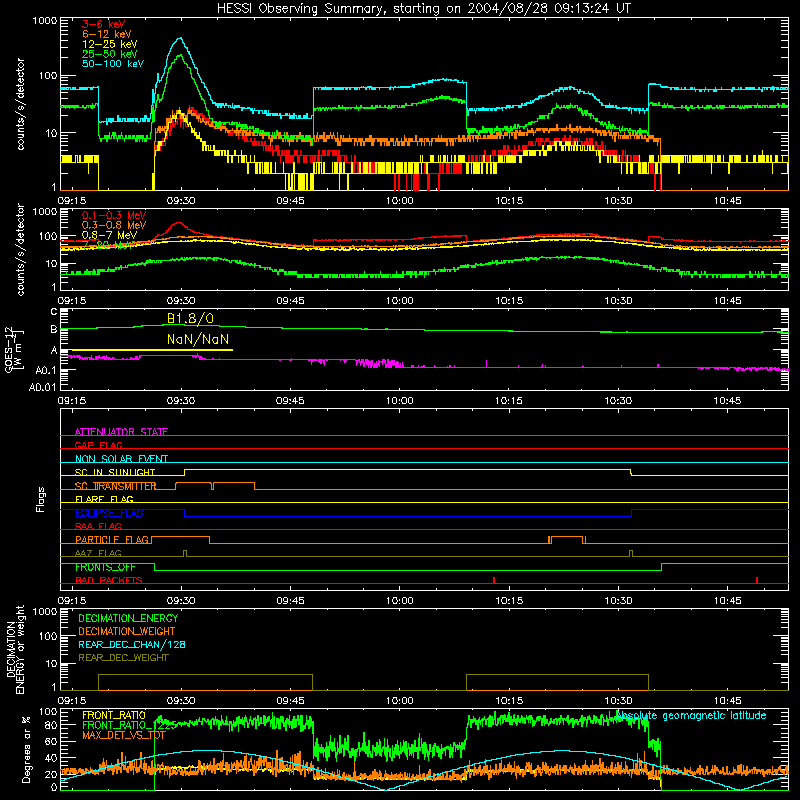Click the HESSI Observing Summary title

pos(423,9)
